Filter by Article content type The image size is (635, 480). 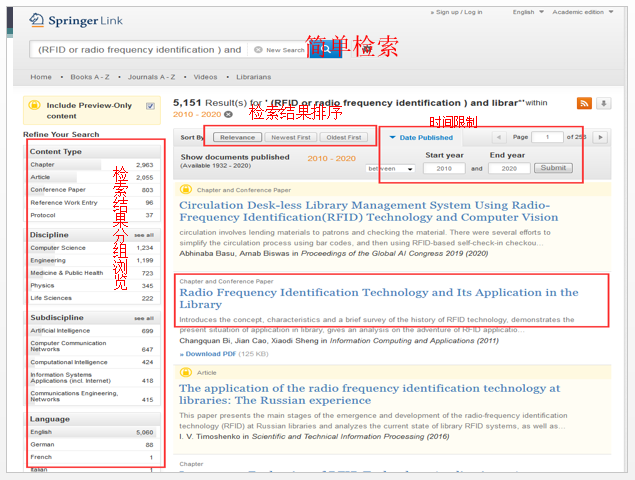[92, 177]
